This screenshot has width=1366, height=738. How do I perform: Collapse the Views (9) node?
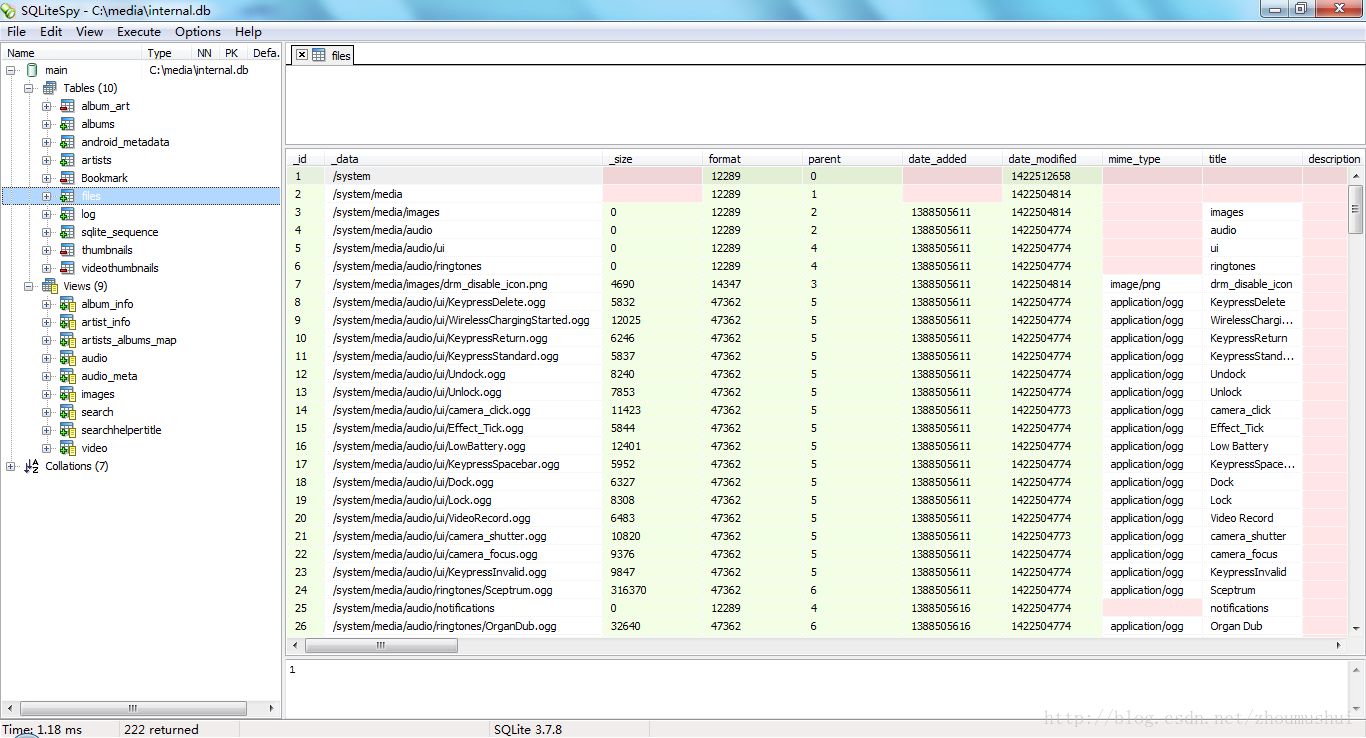[x=29, y=286]
